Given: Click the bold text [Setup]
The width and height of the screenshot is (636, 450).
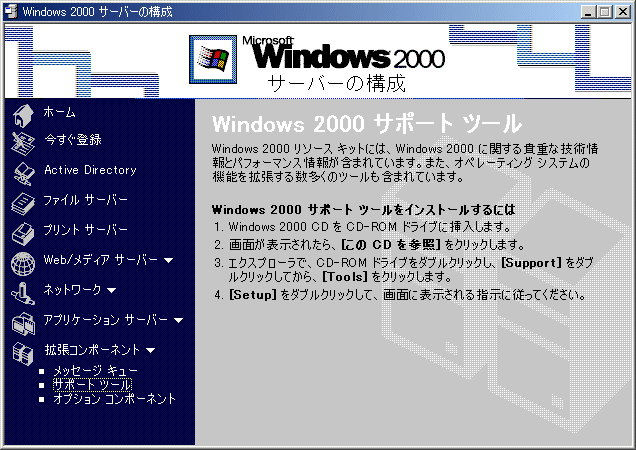Looking at the screenshot, I should point(253,295).
